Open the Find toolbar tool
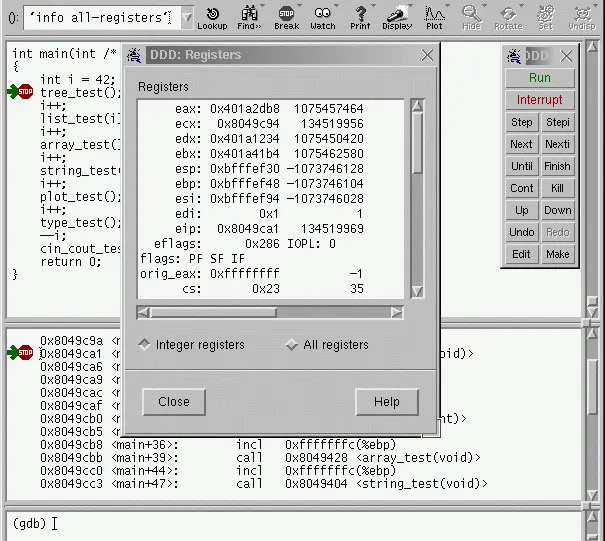605x541 pixels. pyautogui.click(x=249, y=17)
